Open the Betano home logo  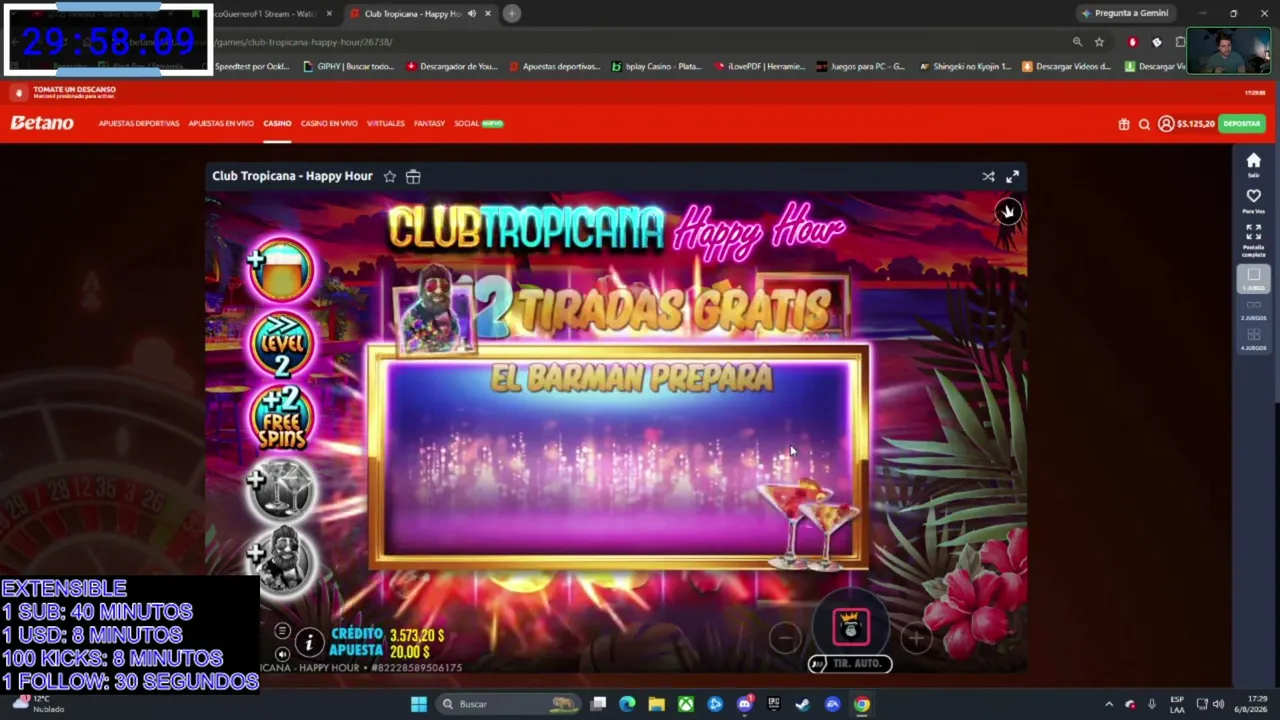[x=42, y=123]
